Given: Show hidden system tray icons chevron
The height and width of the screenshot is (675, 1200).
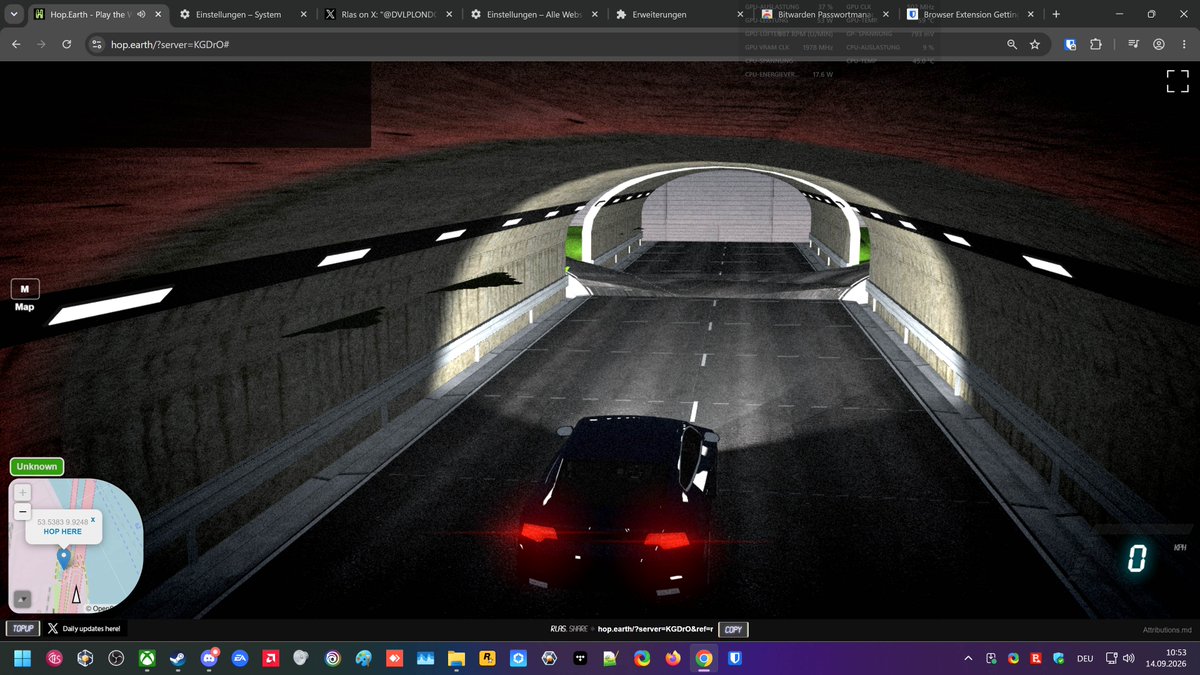Looking at the screenshot, I should (967, 658).
